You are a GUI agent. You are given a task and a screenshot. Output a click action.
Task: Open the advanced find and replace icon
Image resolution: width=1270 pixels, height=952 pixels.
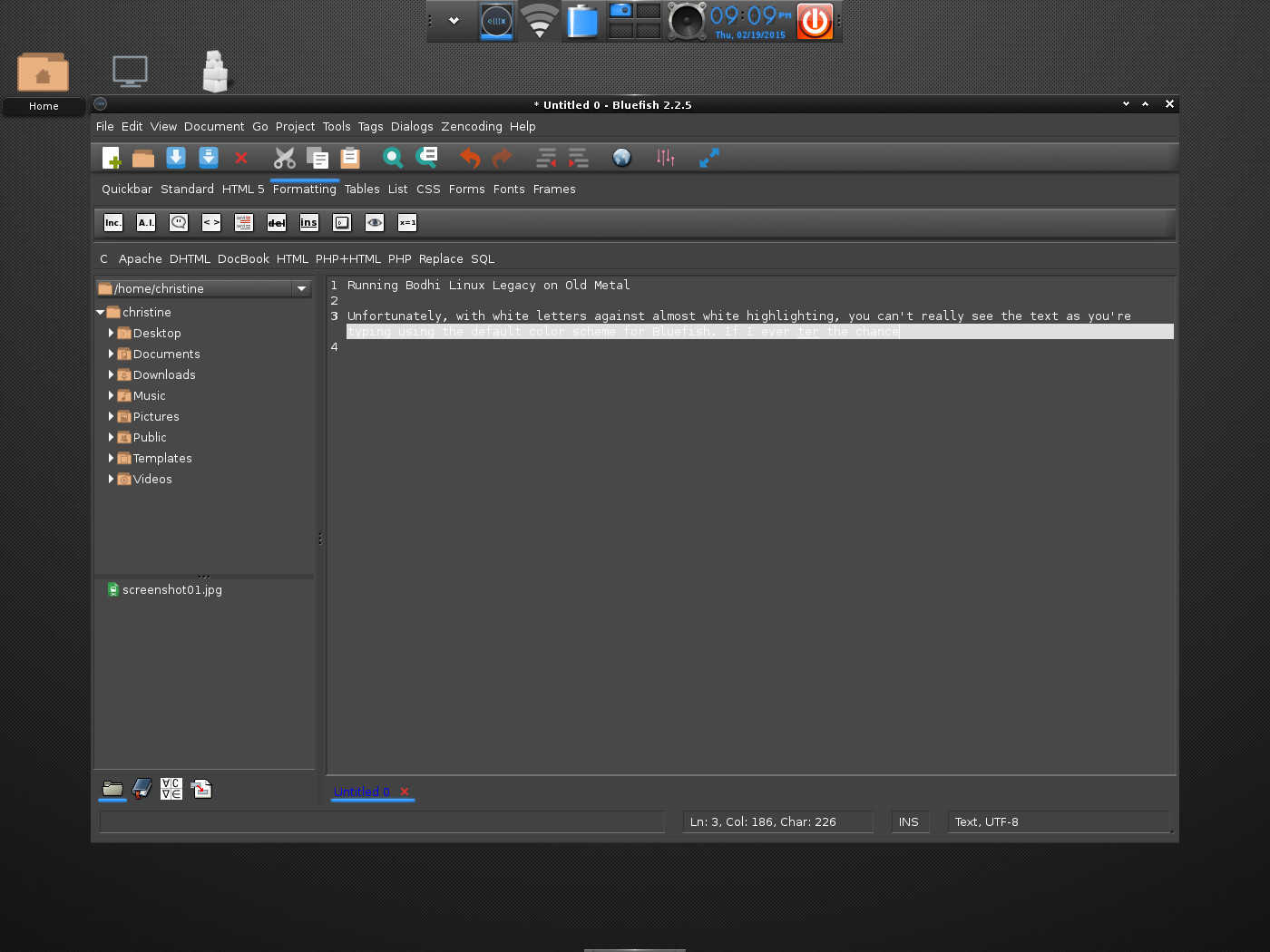(426, 158)
